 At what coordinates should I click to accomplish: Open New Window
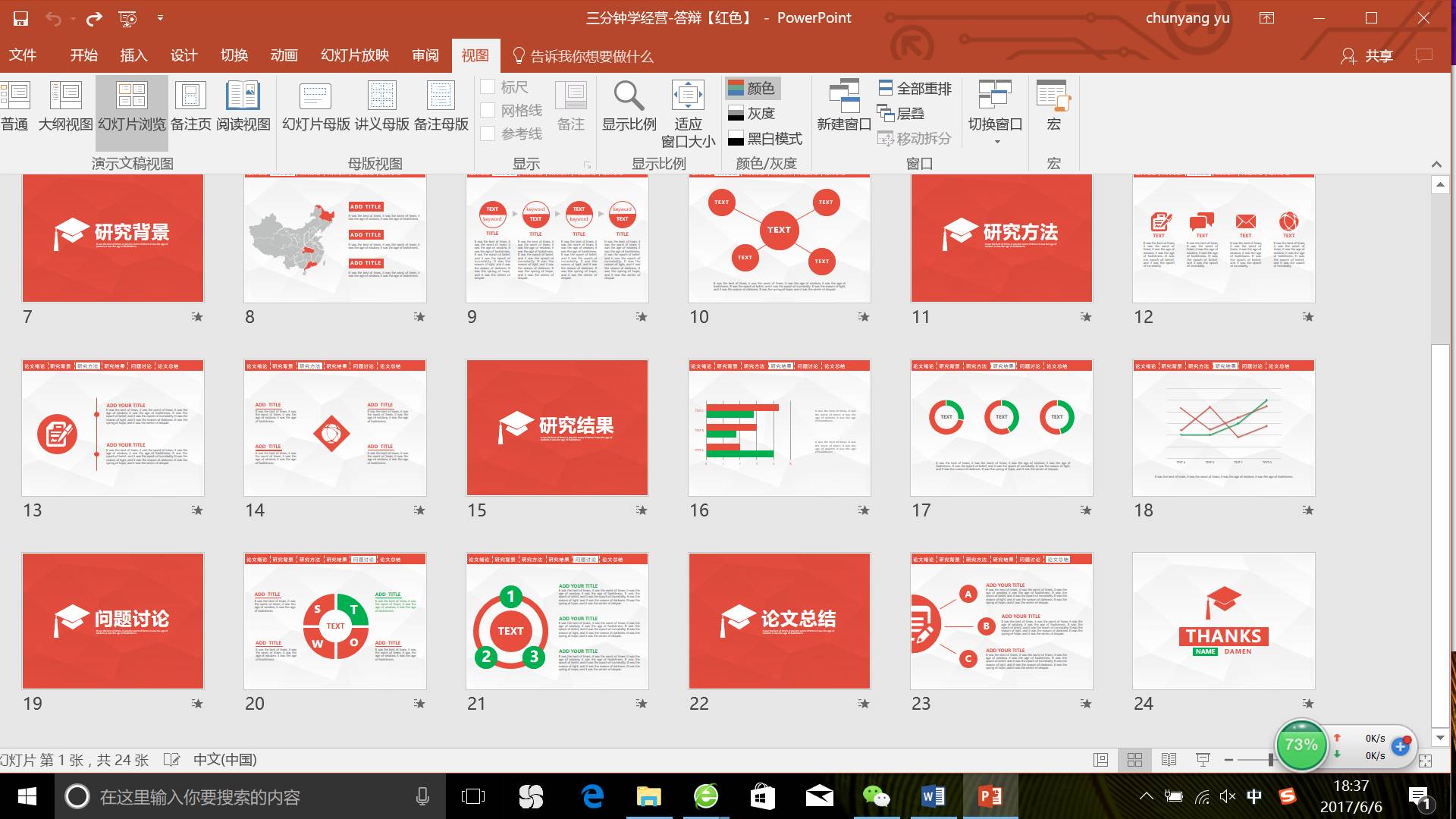coord(843,105)
